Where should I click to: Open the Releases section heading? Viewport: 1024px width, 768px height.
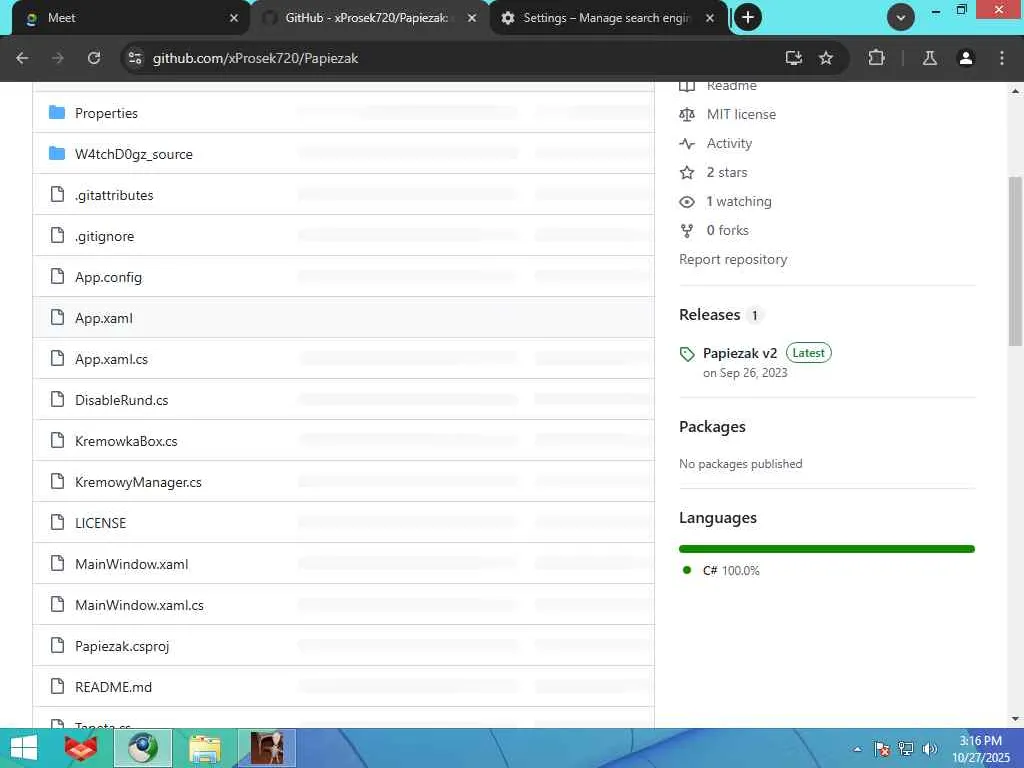tap(709, 315)
